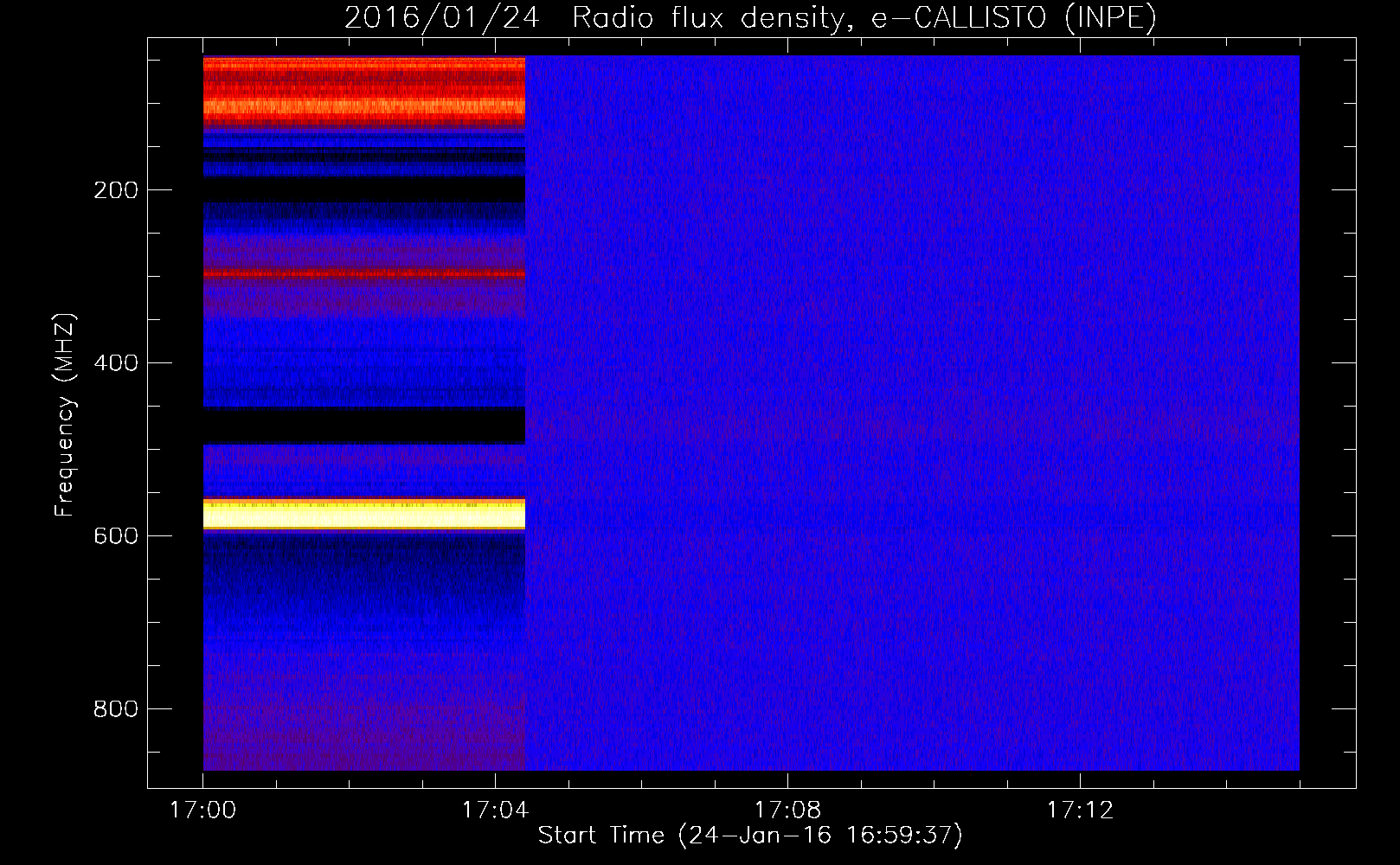Screen dimensions: 1400x865
Task: Click the 400 frequency tick label
Action: [x=116, y=363]
